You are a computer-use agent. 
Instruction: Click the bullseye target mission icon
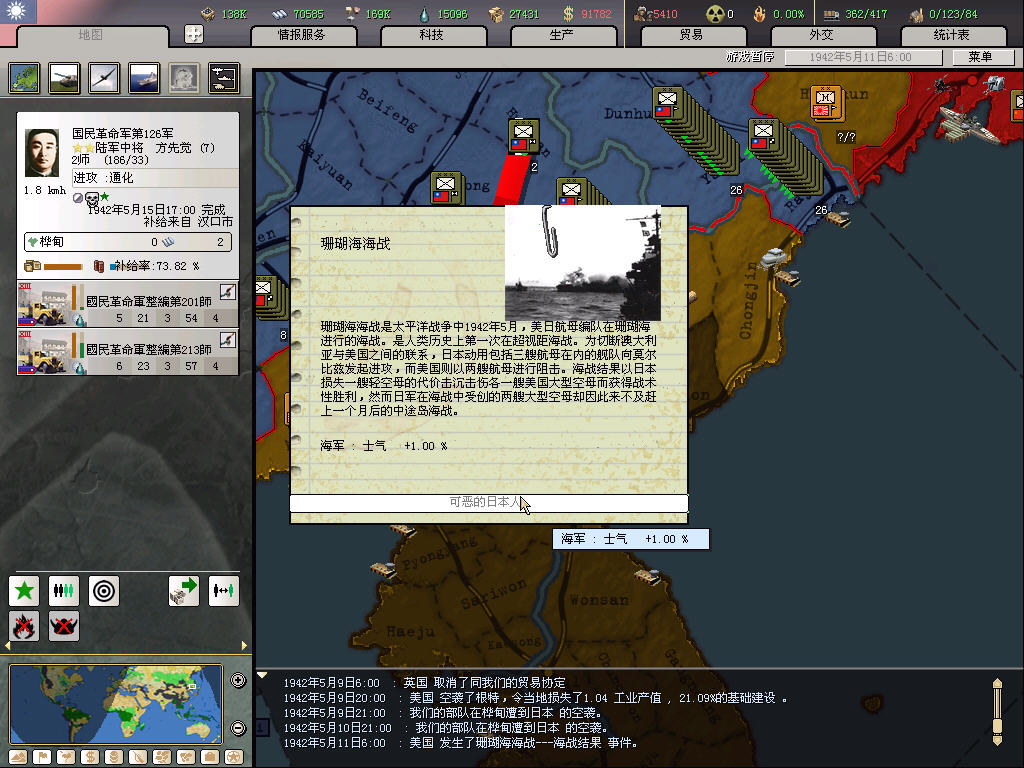(104, 591)
